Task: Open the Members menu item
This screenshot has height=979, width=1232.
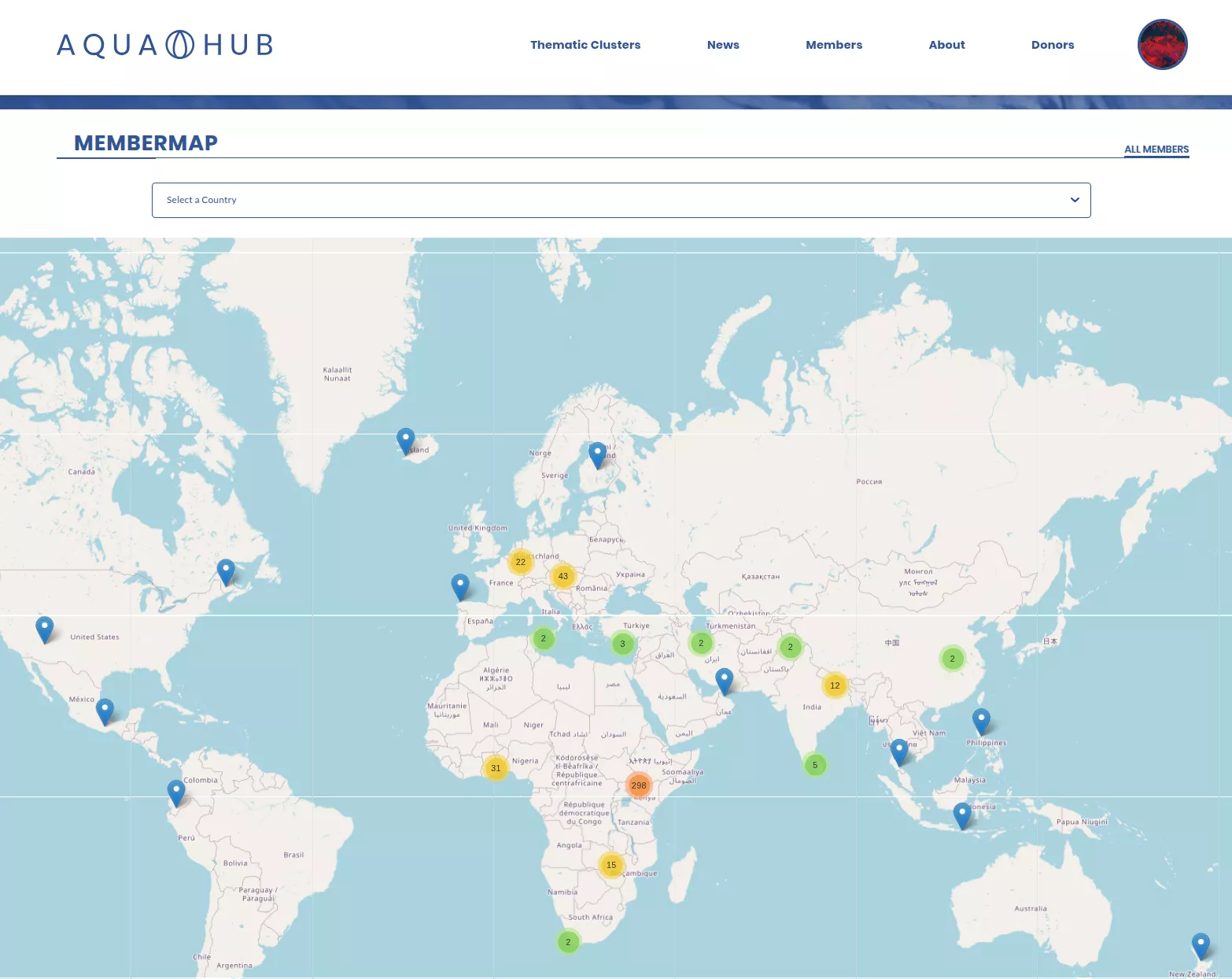Action: point(834,45)
